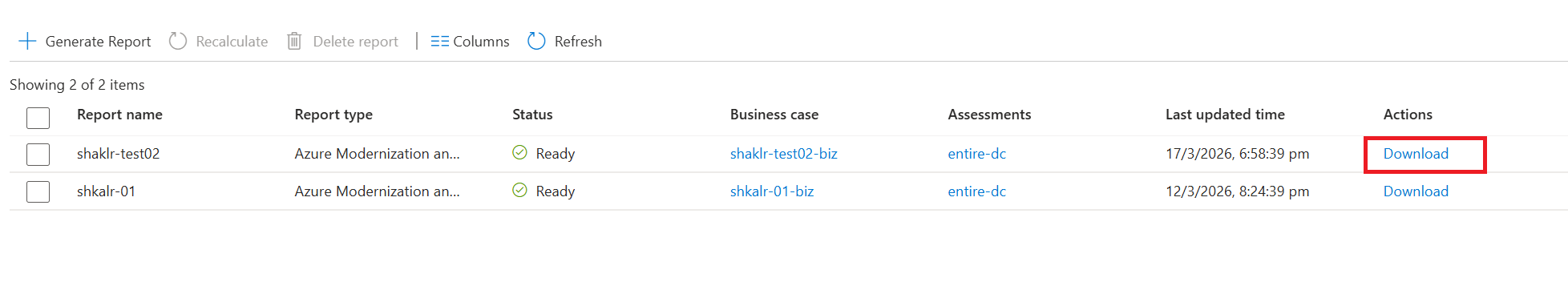Open the shaklr-test02-biz business case link
This screenshot has width=1568, height=302.
(x=783, y=154)
